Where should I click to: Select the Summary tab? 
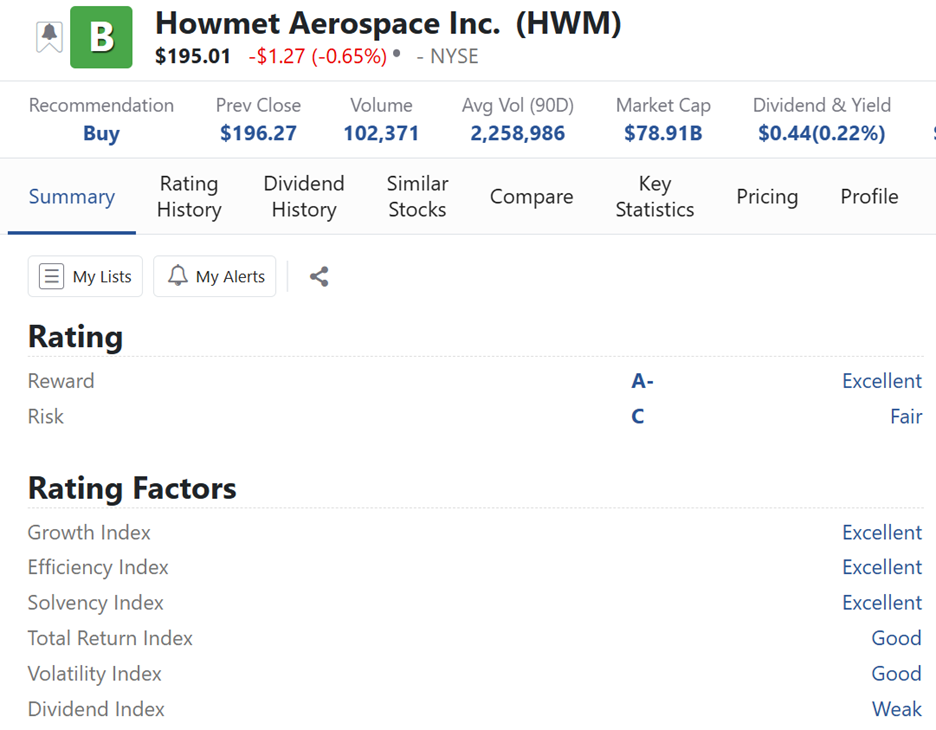click(72, 197)
